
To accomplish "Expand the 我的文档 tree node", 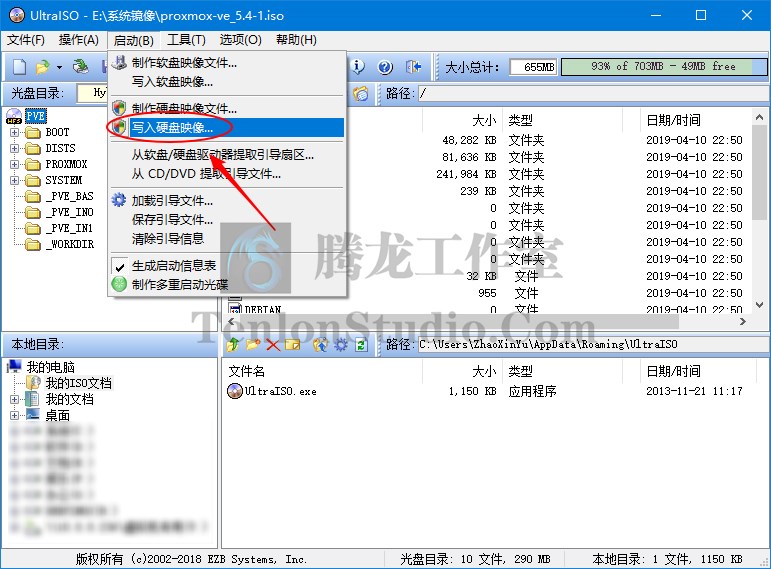I will pyautogui.click(x=14, y=399).
